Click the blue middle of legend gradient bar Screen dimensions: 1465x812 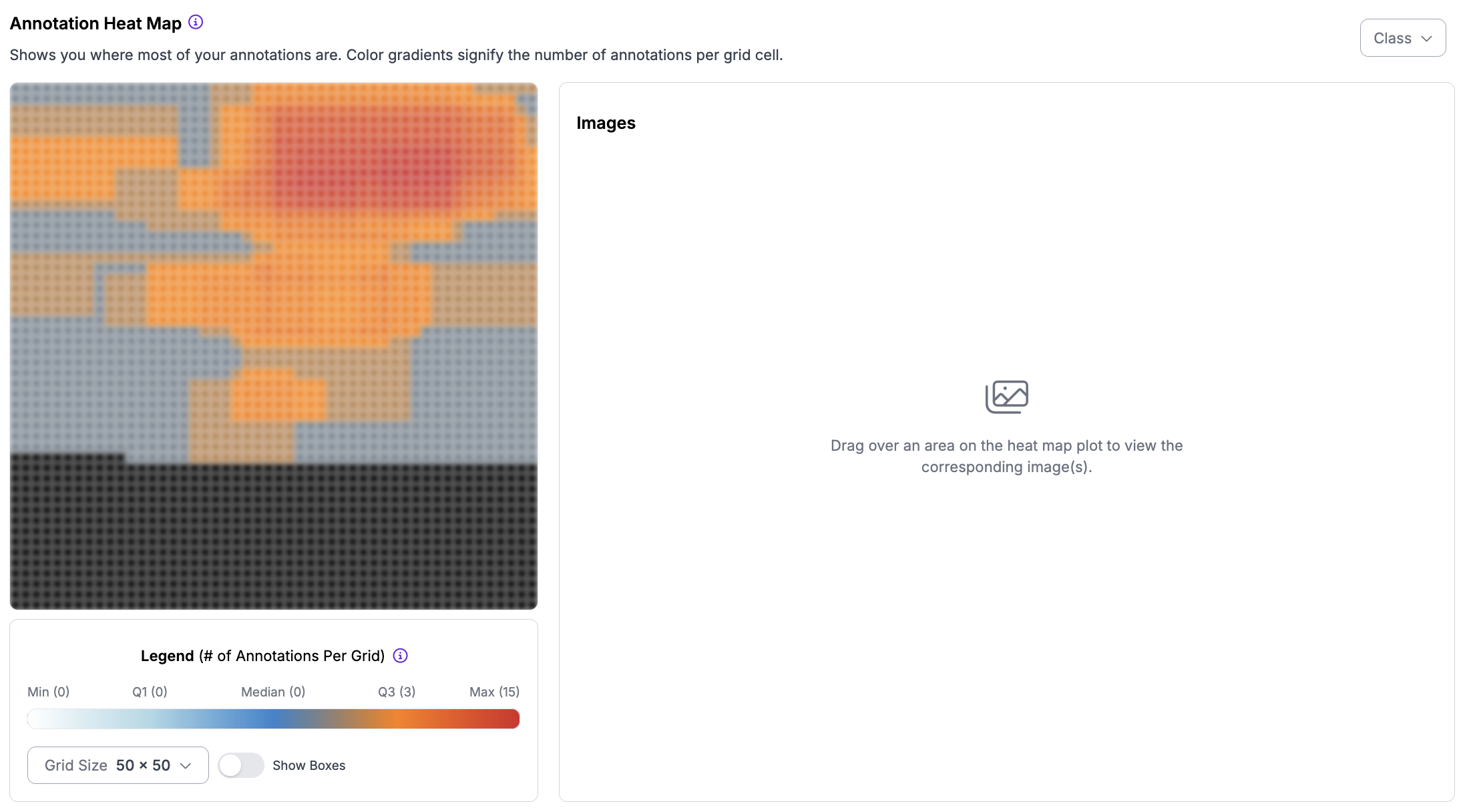[274, 719]
